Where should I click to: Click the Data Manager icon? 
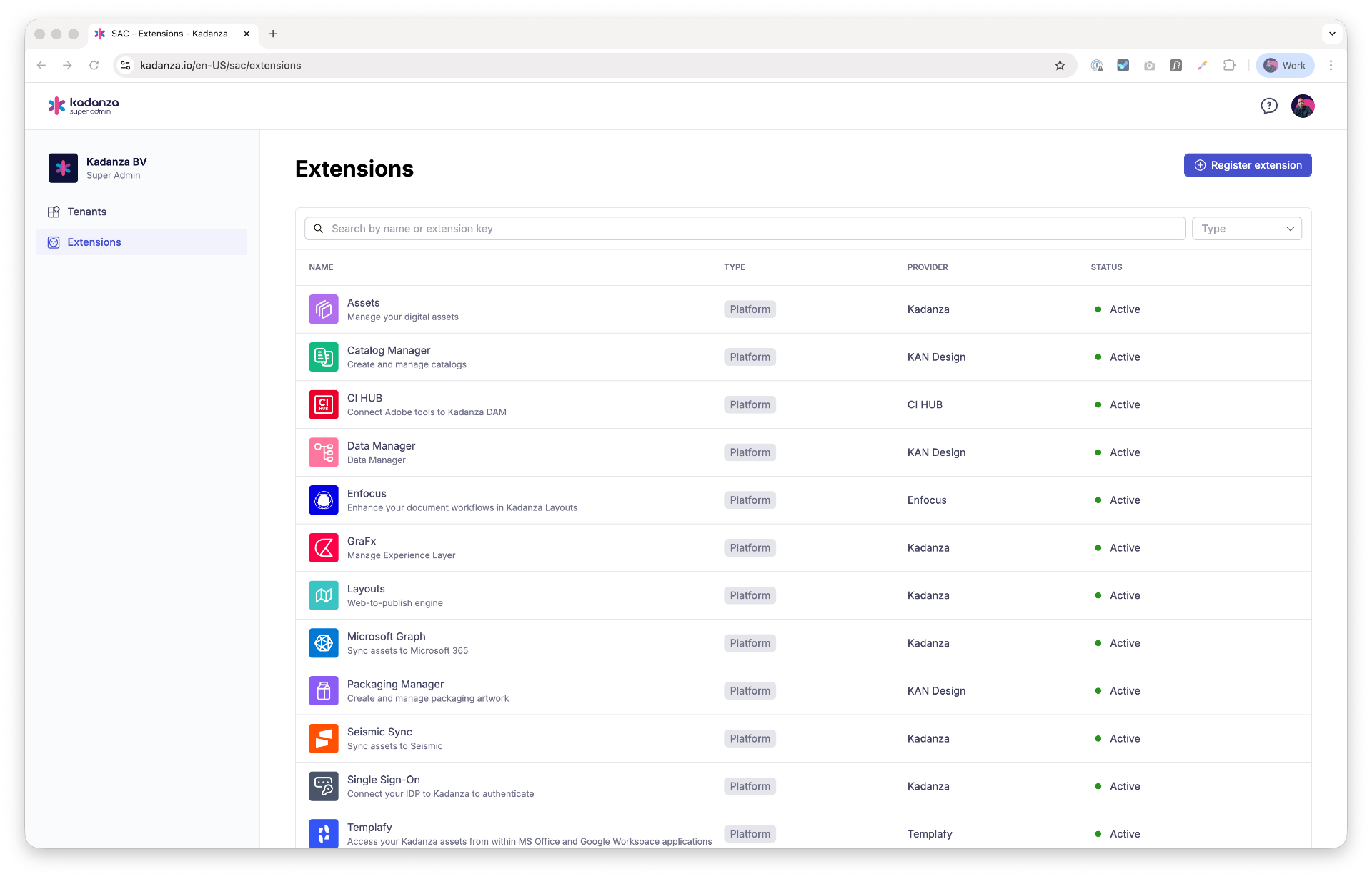point(324,452)
